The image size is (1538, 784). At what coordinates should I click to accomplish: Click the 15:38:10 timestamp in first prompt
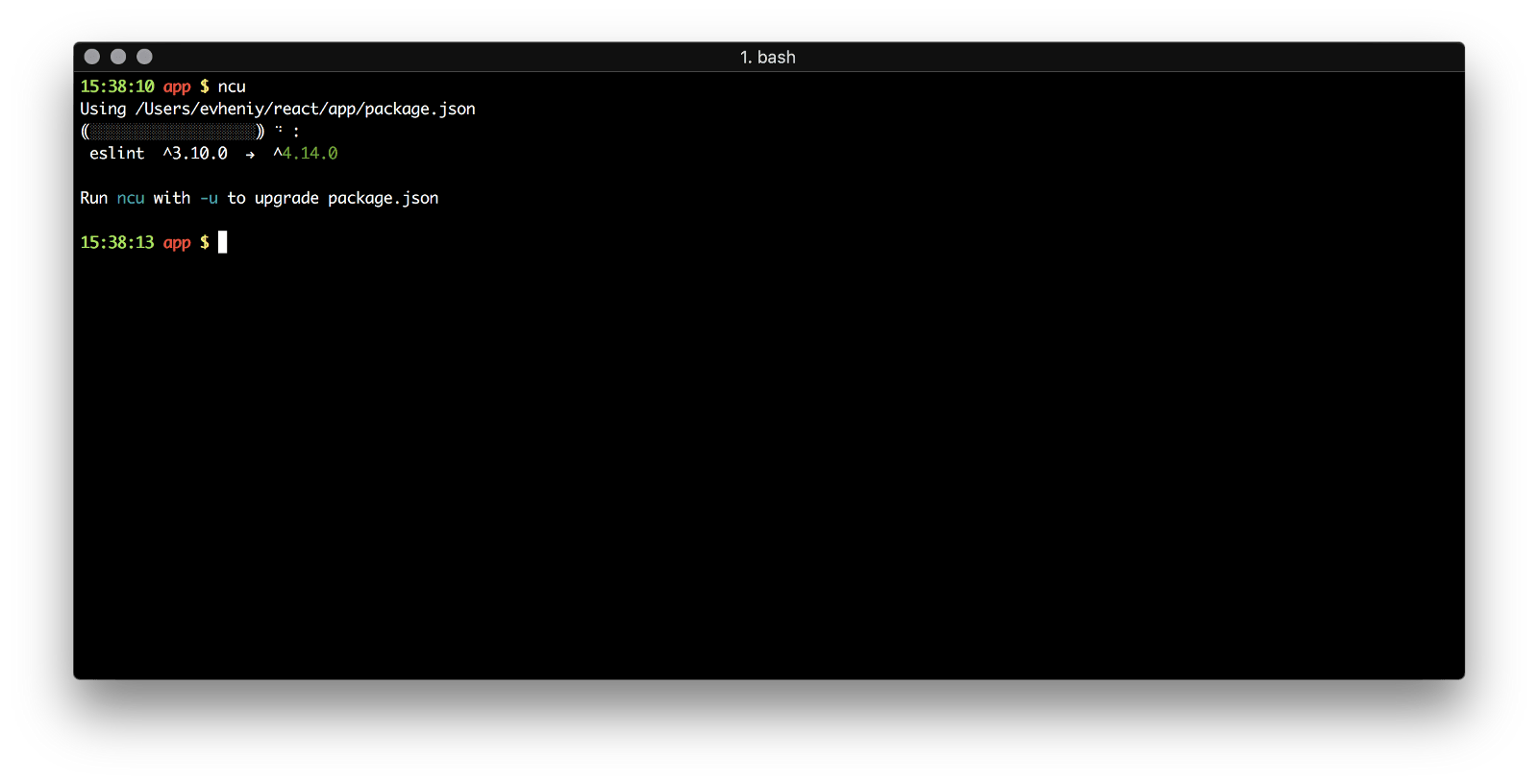coord(116,86)
